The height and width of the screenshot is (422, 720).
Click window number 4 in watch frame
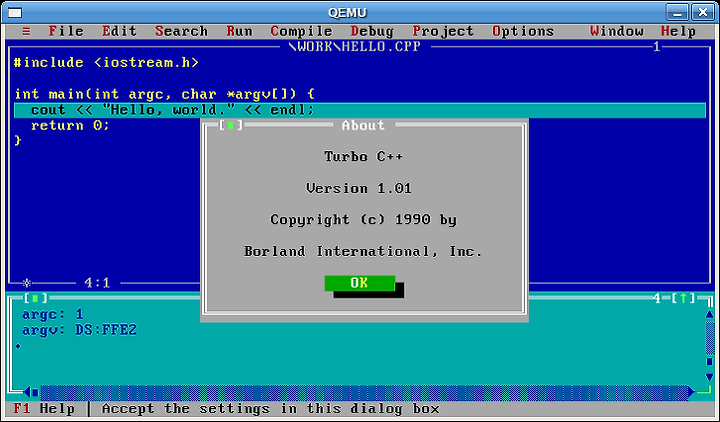(x=657, y=298)
